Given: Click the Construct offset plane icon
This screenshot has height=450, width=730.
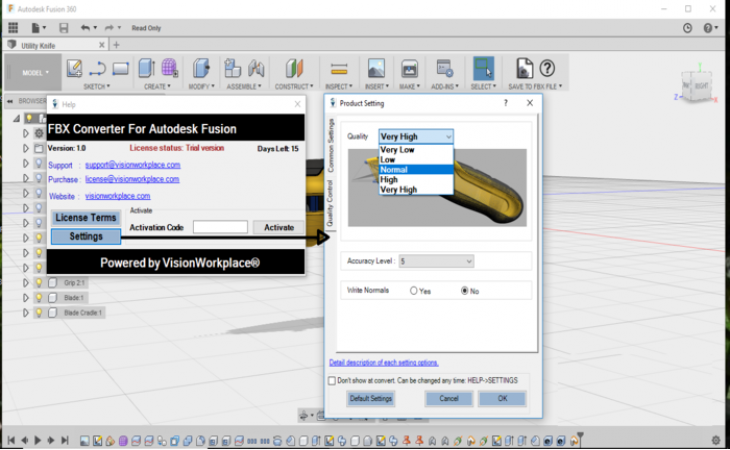Looking at the screenshot, I should click(x=294, y=68).
